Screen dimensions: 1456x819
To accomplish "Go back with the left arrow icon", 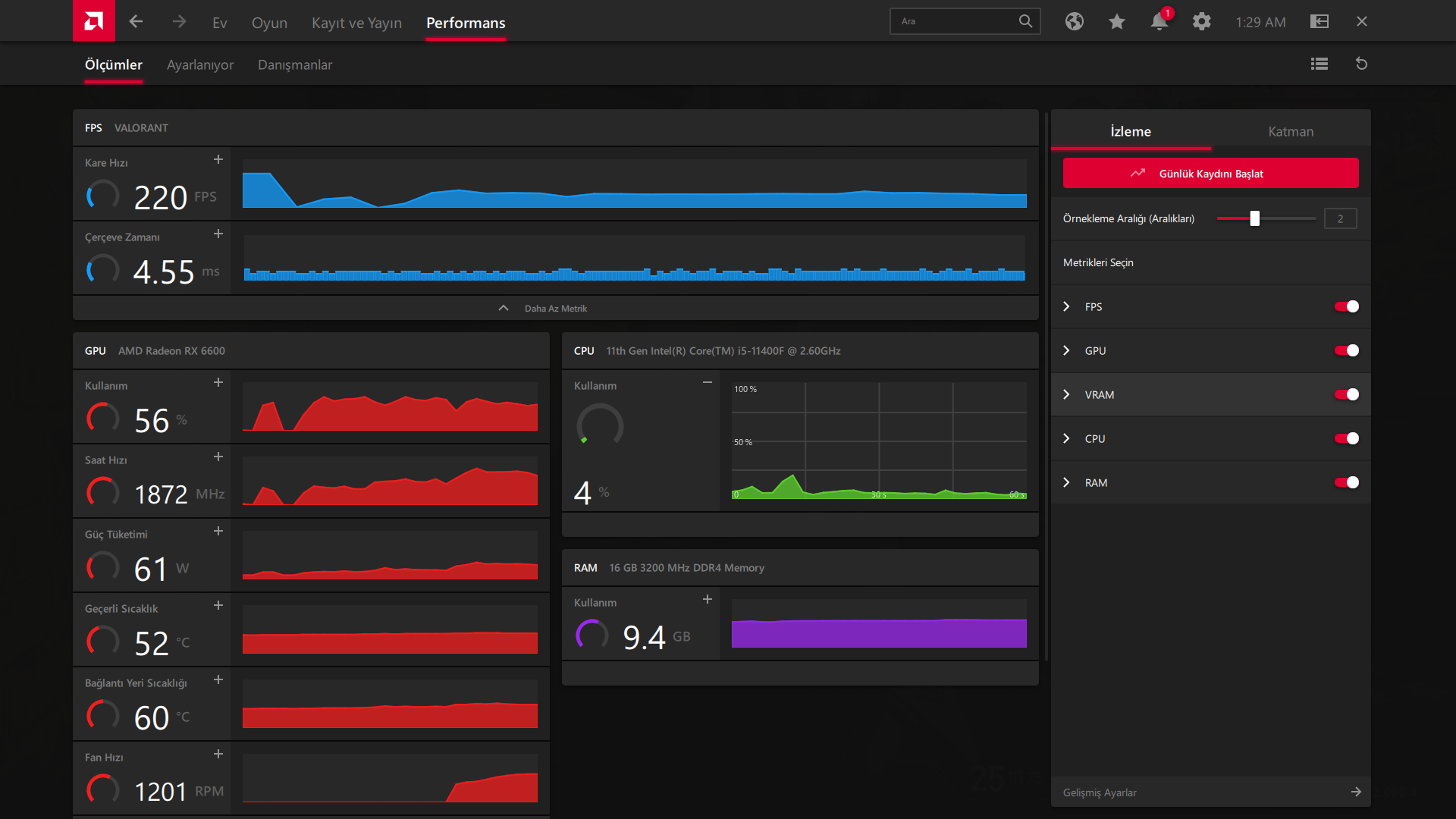I will coord(136,22).
